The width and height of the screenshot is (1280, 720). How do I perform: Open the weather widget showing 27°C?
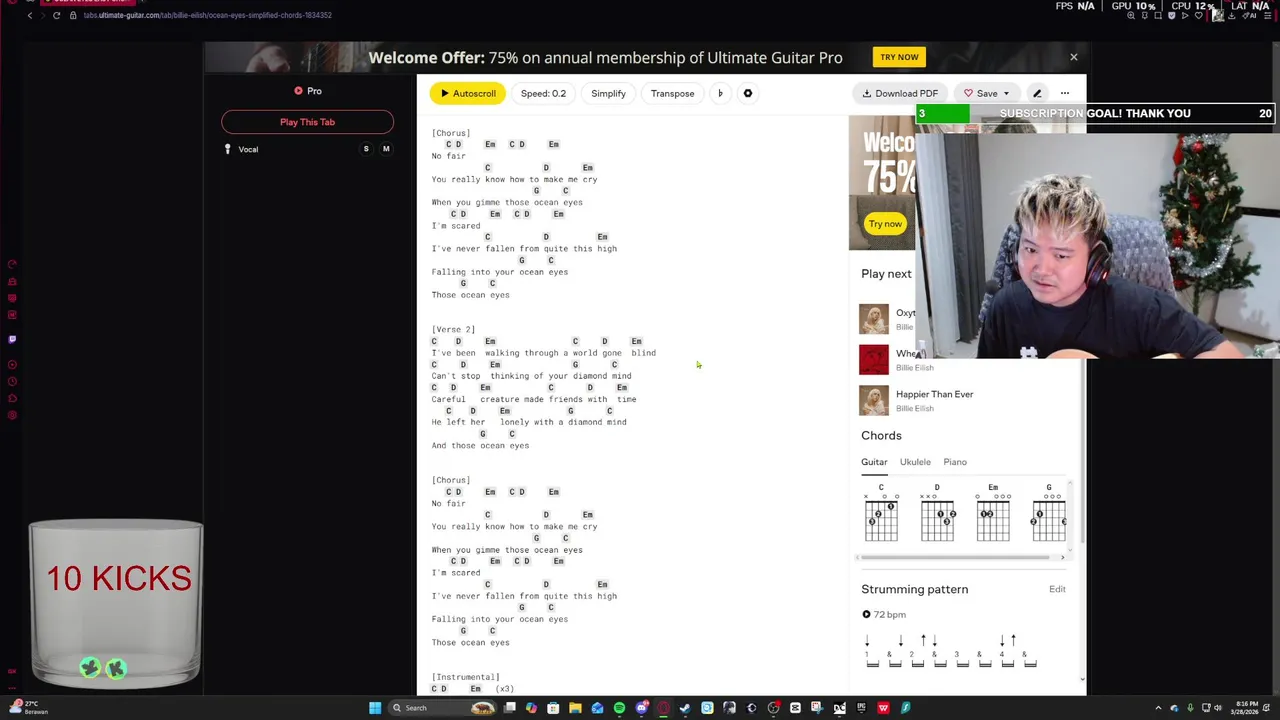pos(27,707)
